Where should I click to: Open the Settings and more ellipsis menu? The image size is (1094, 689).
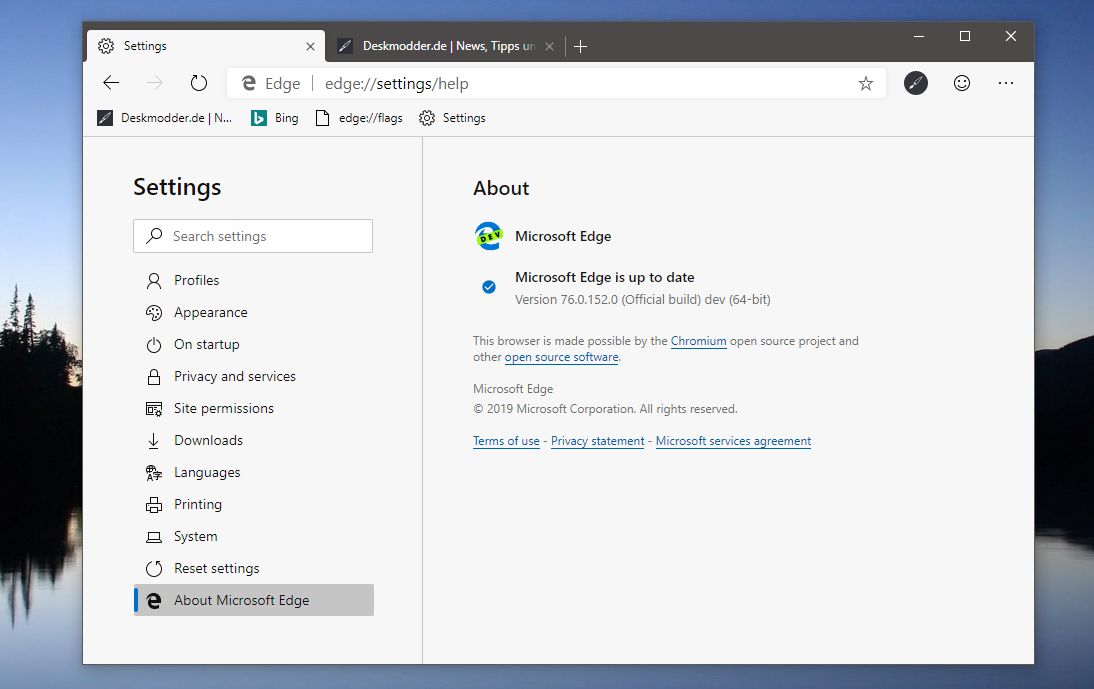click(x=1005, y=83)
